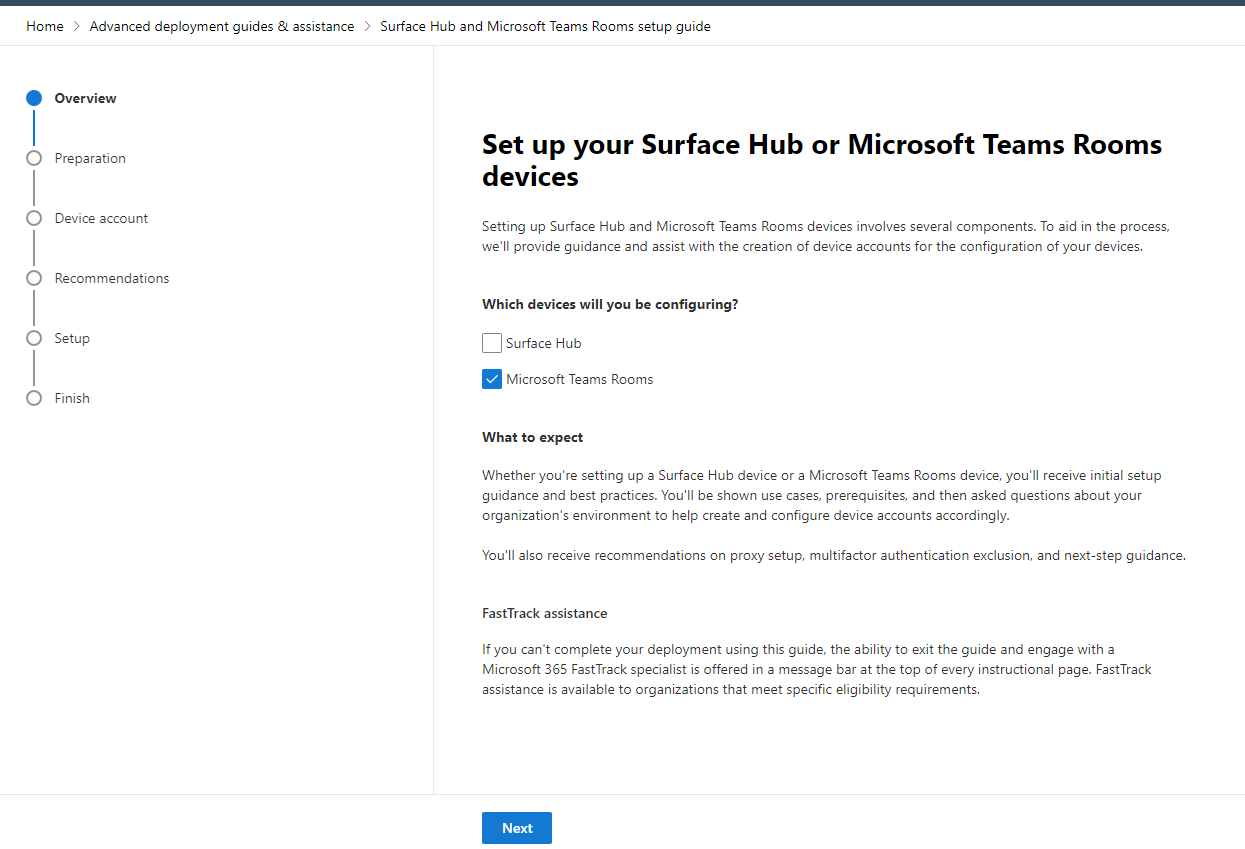Select the Overview step label in sidebar

(85, 98)
